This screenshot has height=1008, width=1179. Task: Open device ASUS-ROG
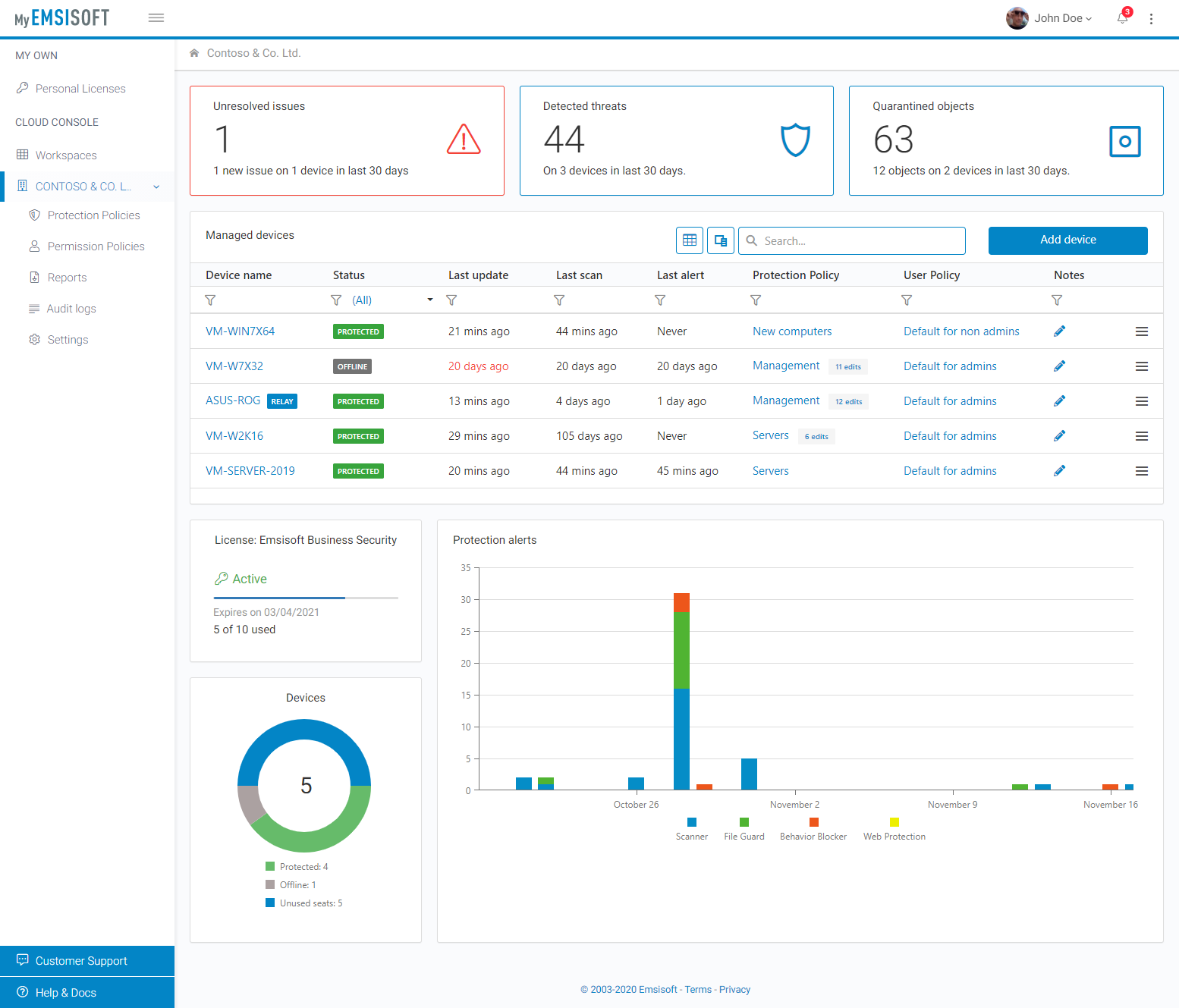coord(233,400)
